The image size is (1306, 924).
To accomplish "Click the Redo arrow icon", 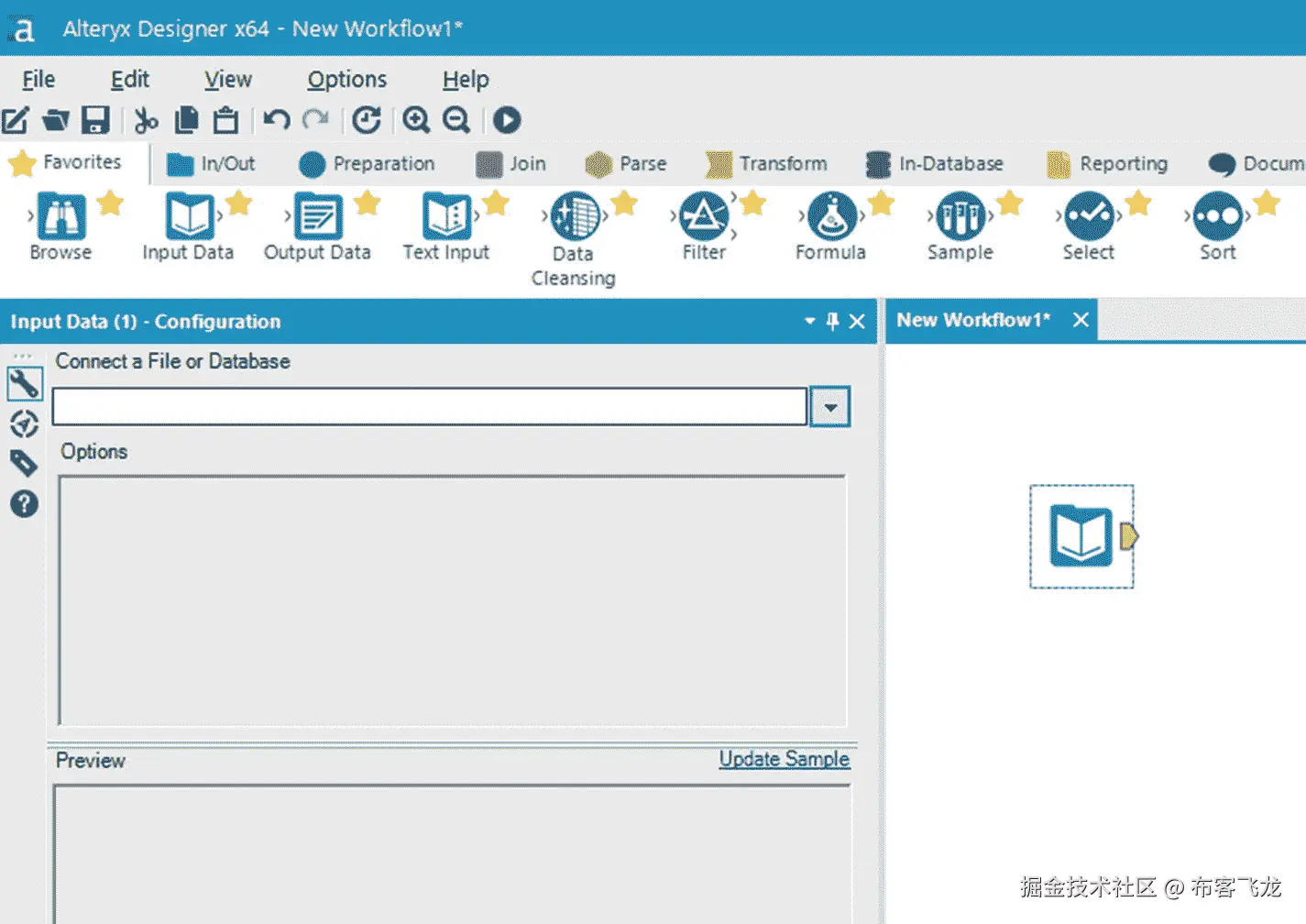I will [x=316, y=120].
